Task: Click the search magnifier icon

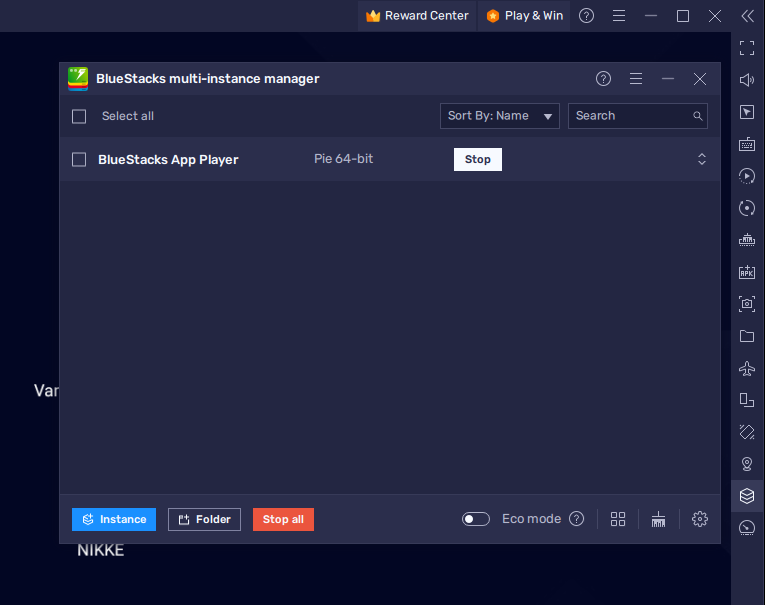Action: point(698,116)
